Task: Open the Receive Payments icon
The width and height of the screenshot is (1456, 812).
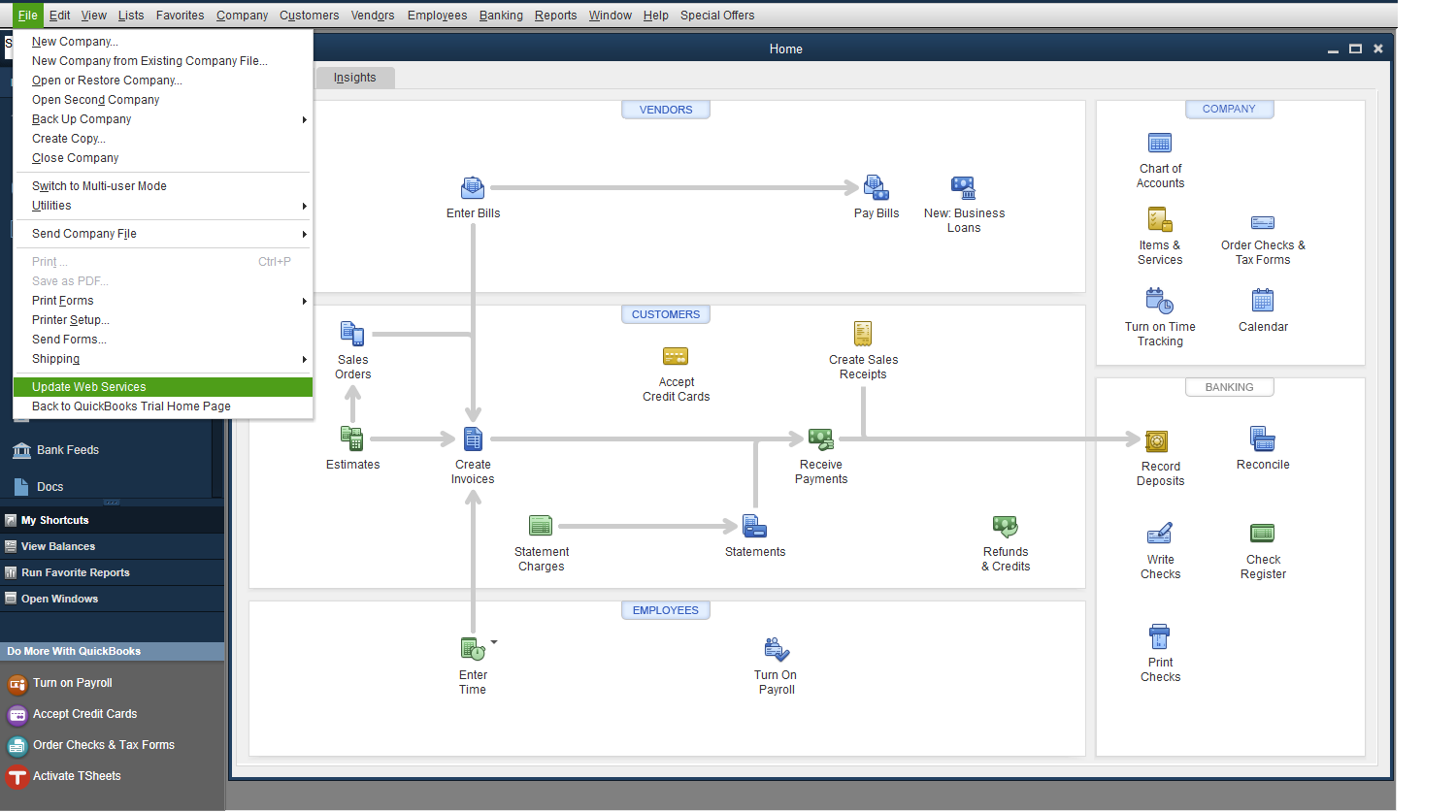Action: (821, 438)
